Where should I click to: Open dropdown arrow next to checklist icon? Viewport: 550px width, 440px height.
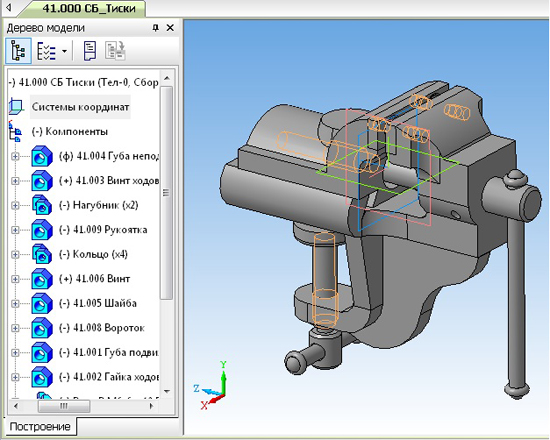[64, 51]
